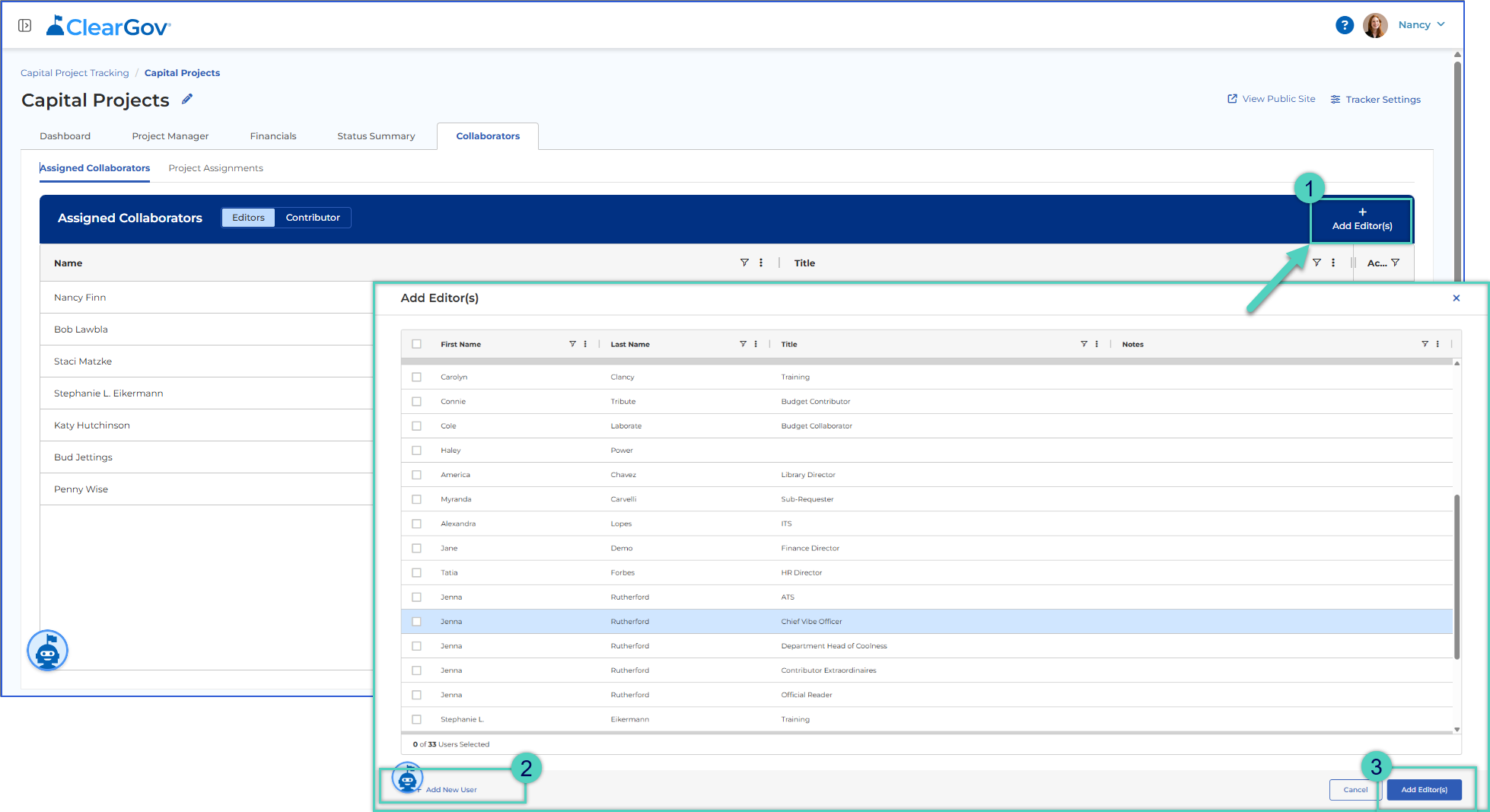The image size is (1490, 812).
Task: Click the filter icon in First Name column
Action: pos(572,344)
